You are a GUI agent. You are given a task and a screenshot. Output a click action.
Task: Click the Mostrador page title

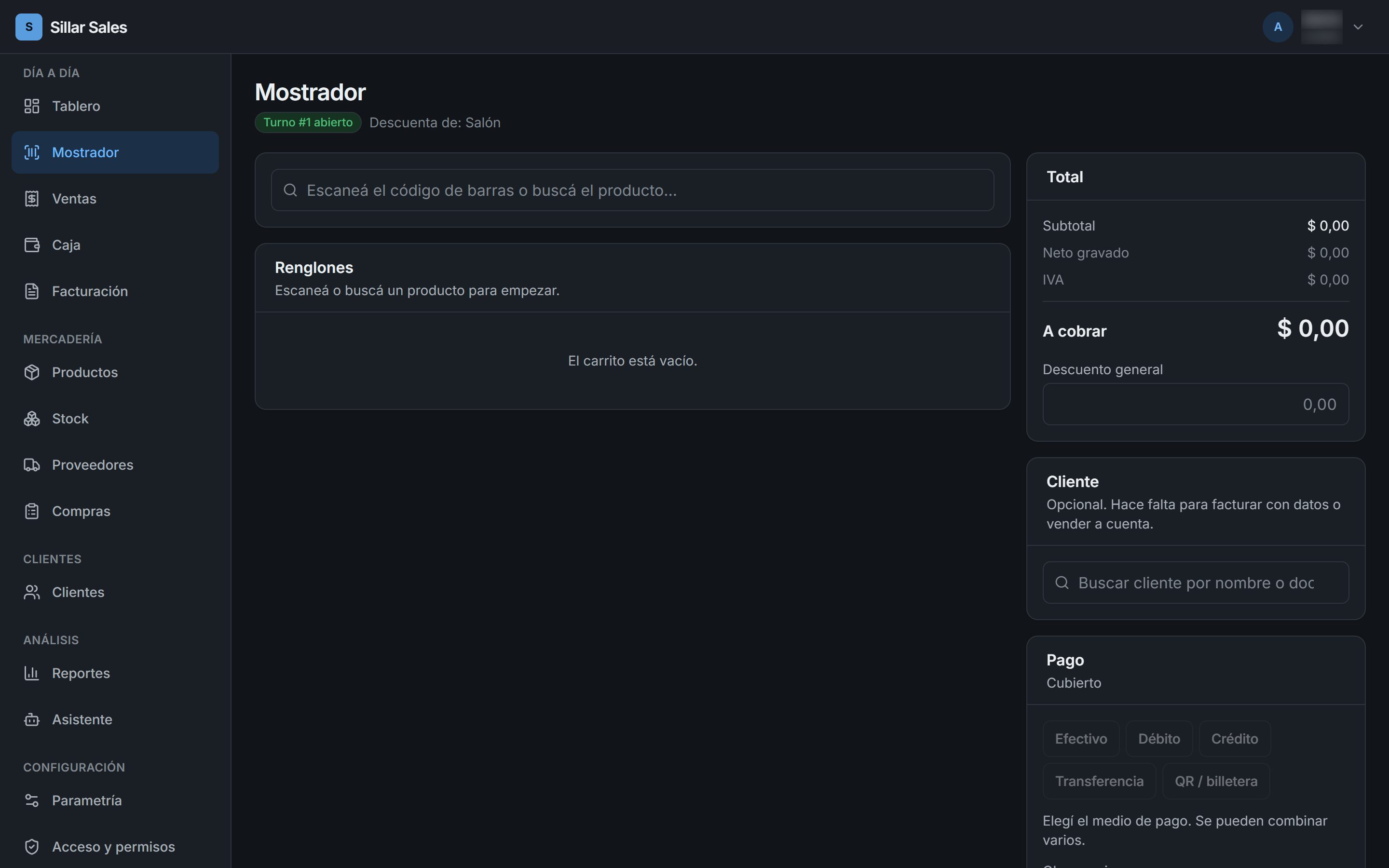point(310,92)
